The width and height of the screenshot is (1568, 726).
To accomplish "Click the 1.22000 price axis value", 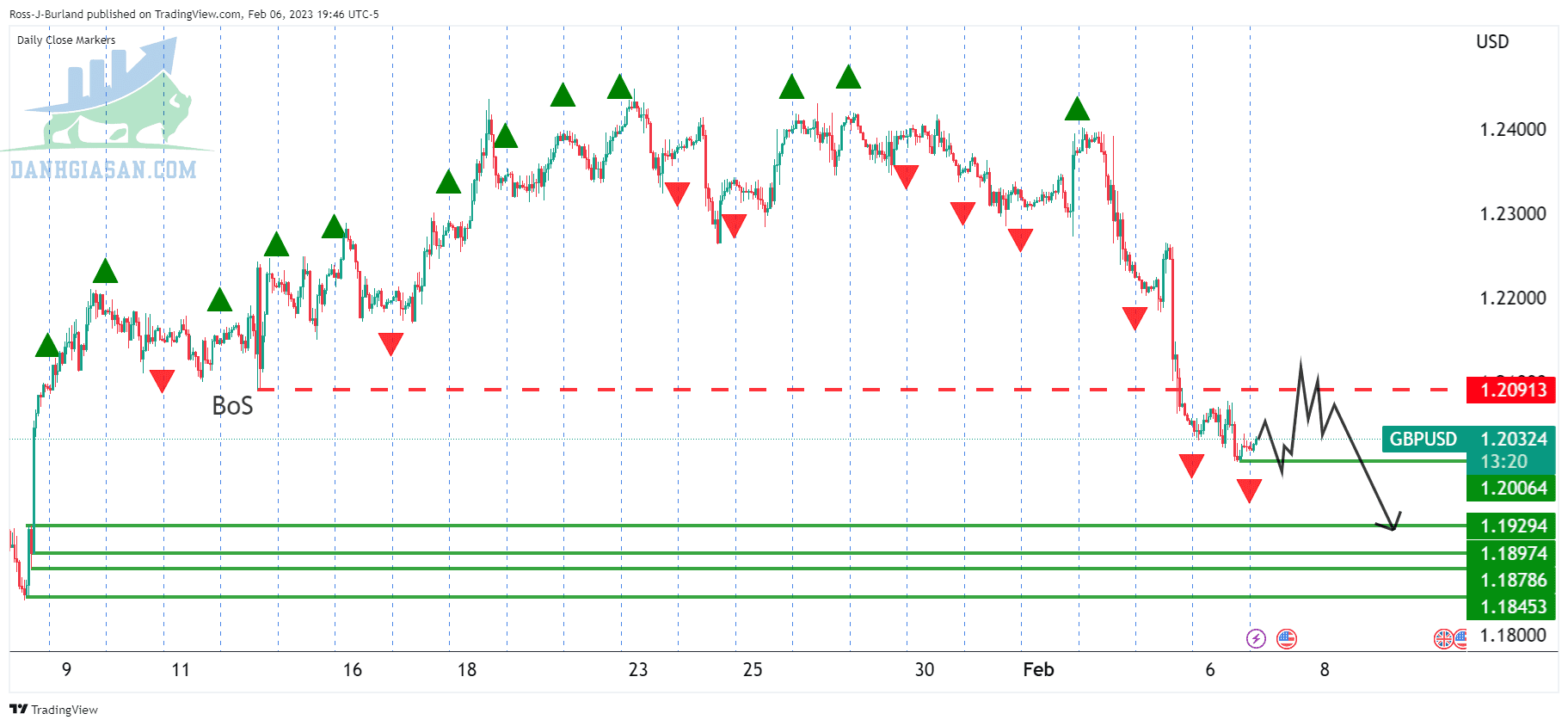I will (1512, 298).
